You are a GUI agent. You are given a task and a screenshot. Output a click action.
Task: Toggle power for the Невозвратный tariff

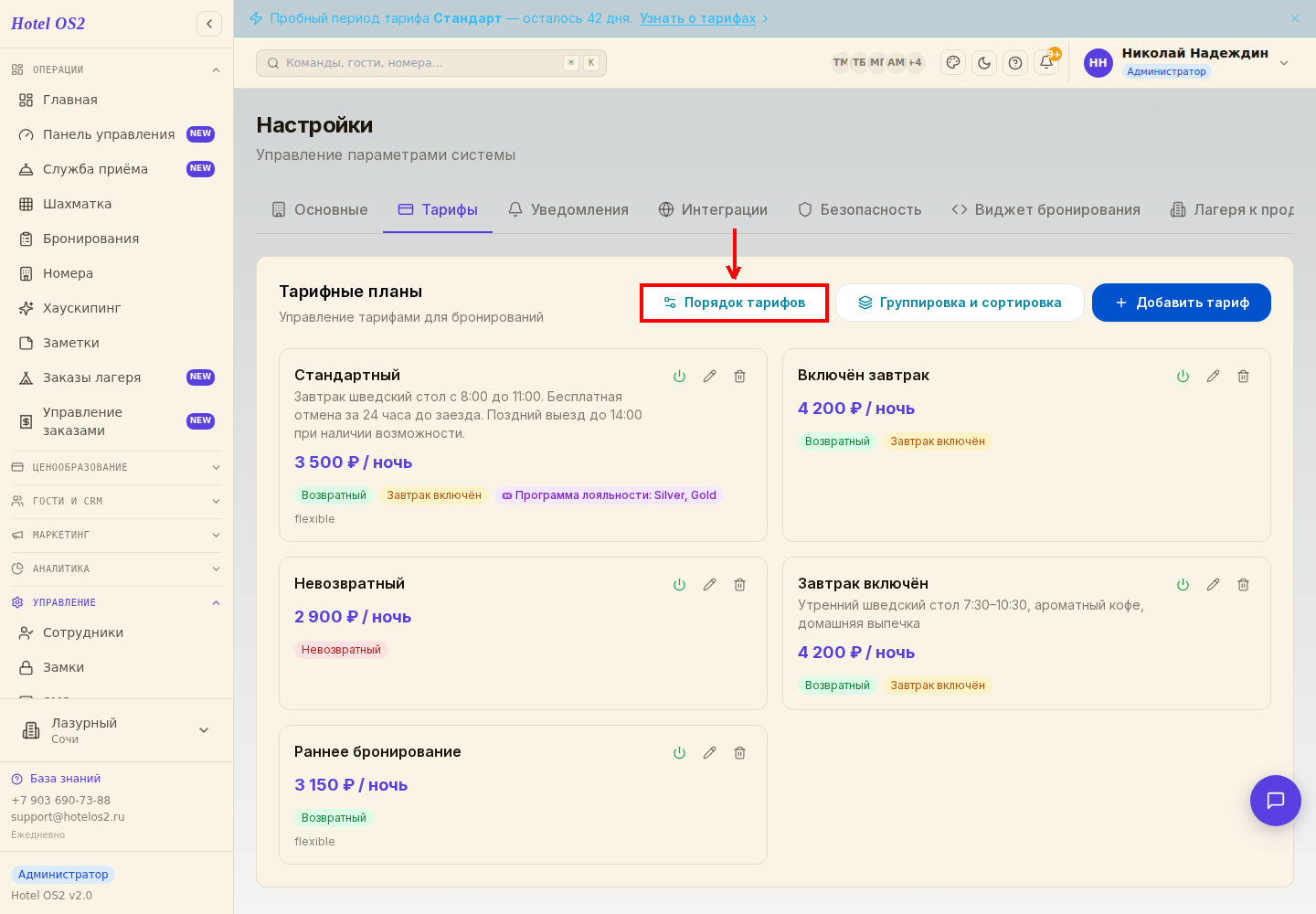(x=679, y=585)
